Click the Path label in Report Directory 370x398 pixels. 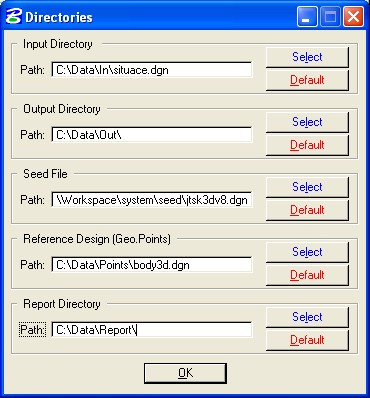click(32, 330)
